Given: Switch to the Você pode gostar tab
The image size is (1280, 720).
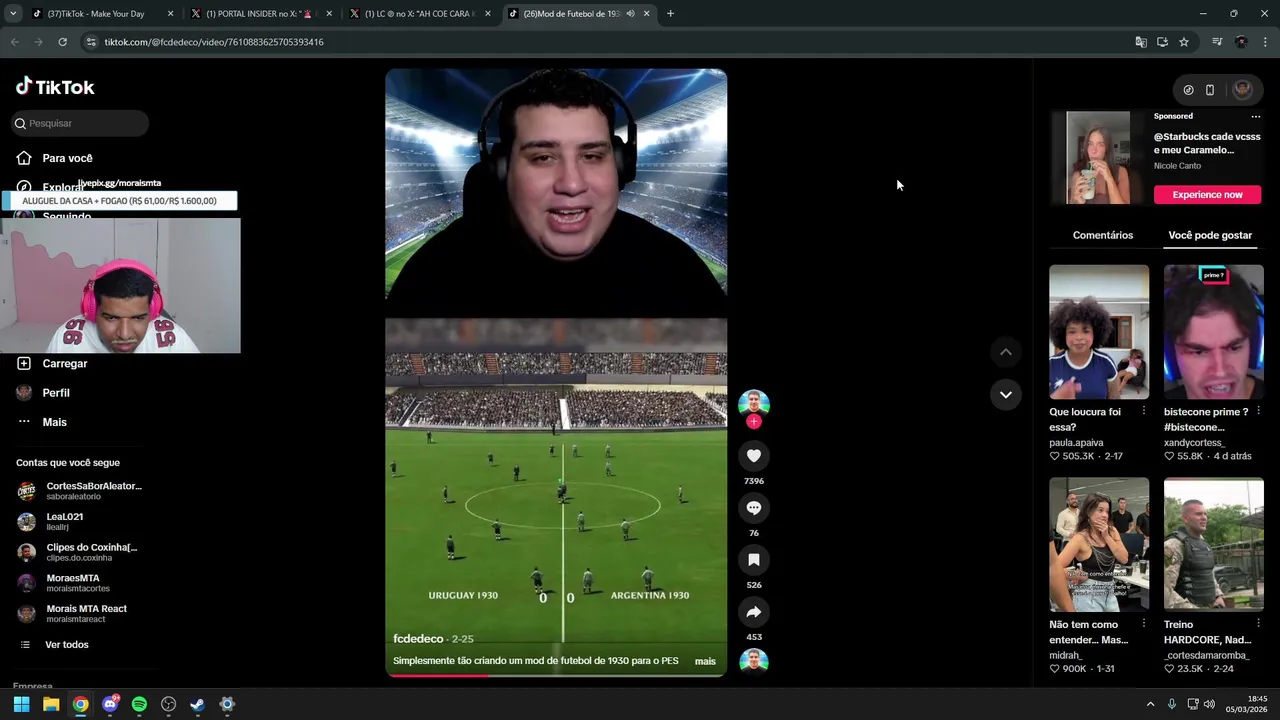Looking at the screenshot, I should click(x=1210, y=235).
